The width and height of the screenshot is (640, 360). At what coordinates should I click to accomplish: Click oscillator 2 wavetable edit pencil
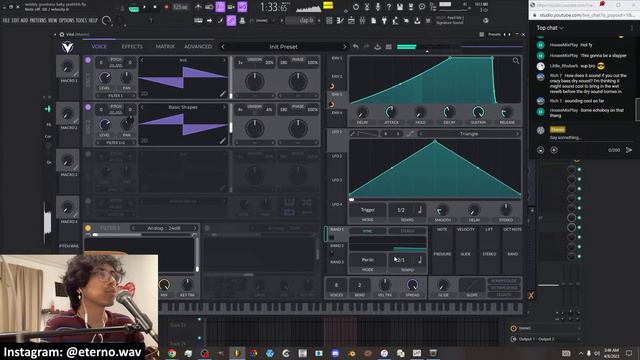[222, 141]
